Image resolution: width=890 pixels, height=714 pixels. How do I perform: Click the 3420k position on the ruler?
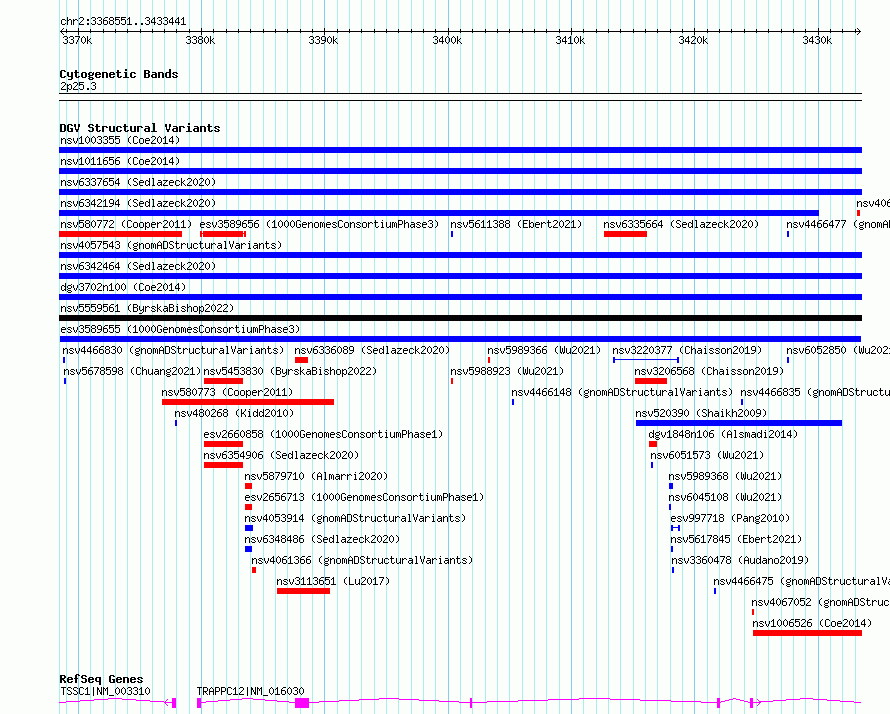693,40
